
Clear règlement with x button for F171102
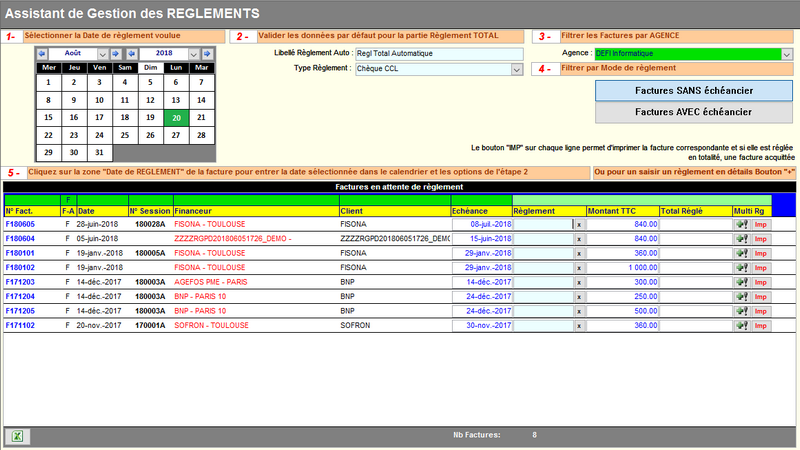pyautogui.click(x=577, y=326)
